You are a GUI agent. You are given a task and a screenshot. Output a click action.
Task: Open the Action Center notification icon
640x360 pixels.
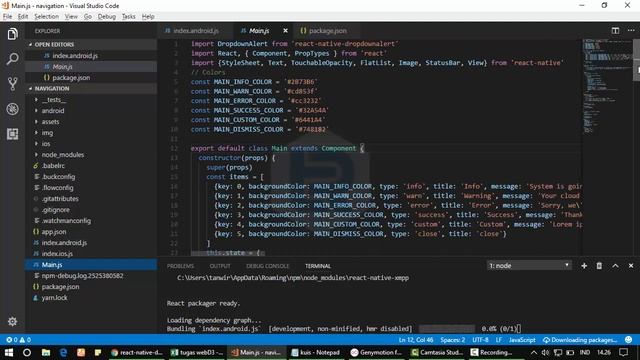[623, 352]
